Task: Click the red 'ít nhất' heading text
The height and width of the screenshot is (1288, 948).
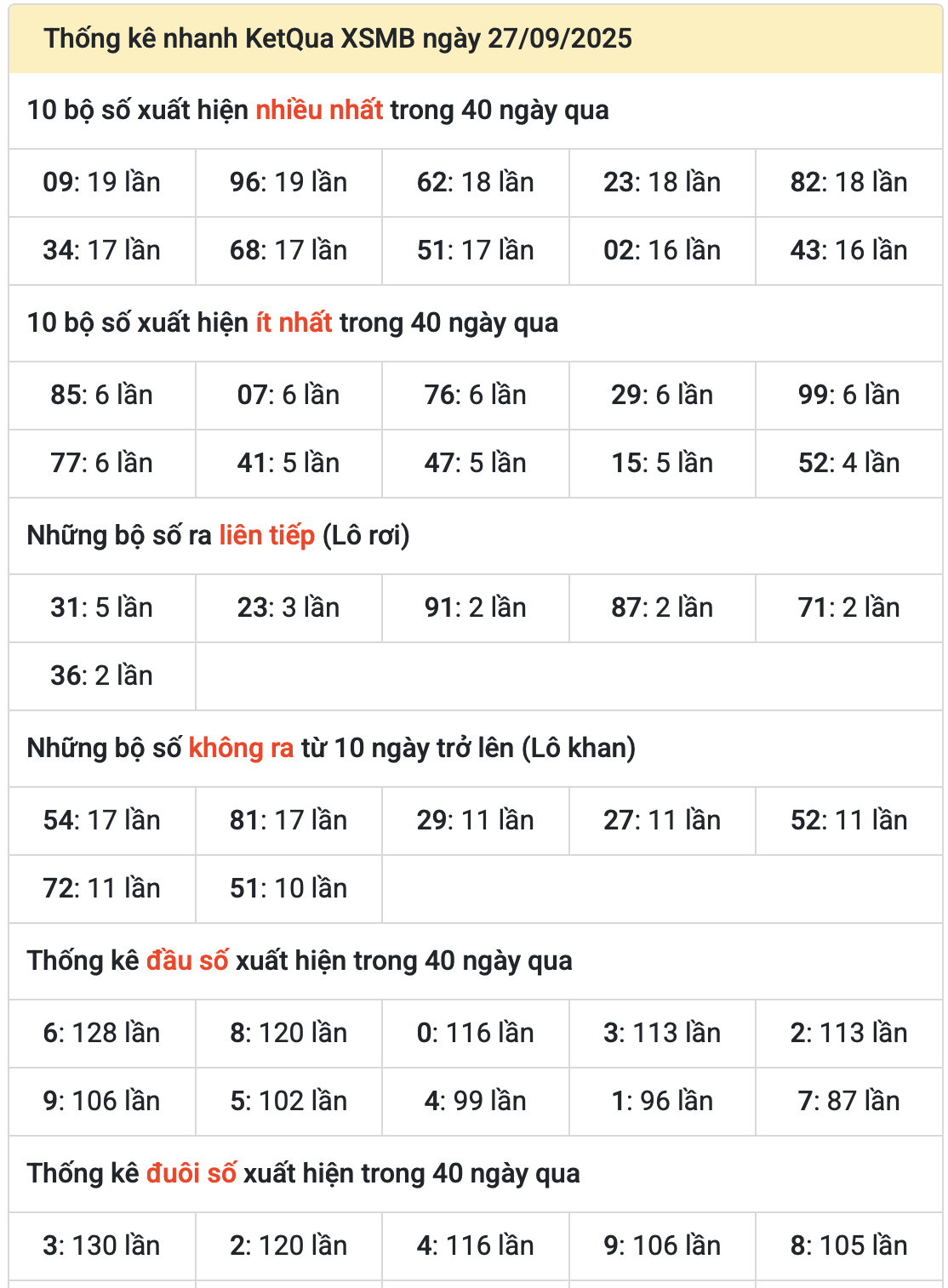Action: pos(294,323)
